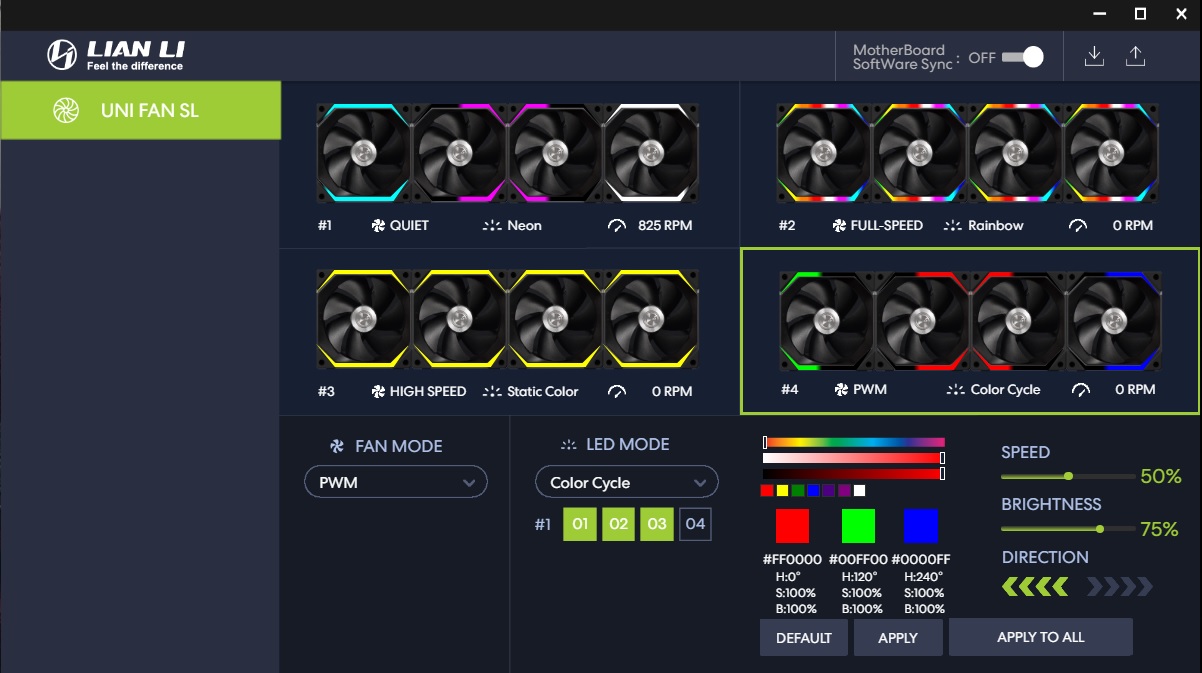Click the export profile upload icon
The height and width of the screenshot is (673, 1202).
(x=1135, y=56)
